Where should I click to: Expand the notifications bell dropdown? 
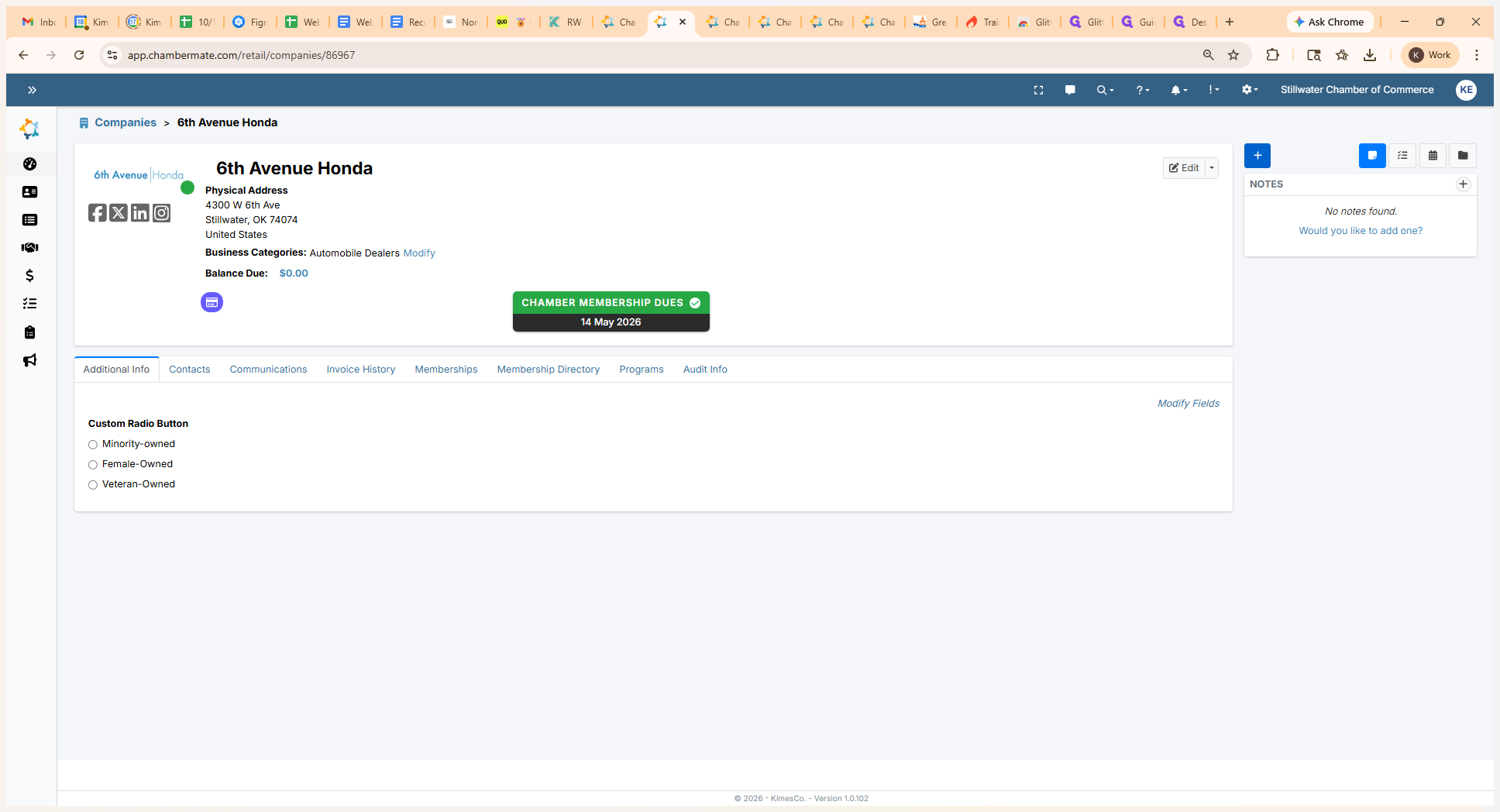(x=1178, y=90)
